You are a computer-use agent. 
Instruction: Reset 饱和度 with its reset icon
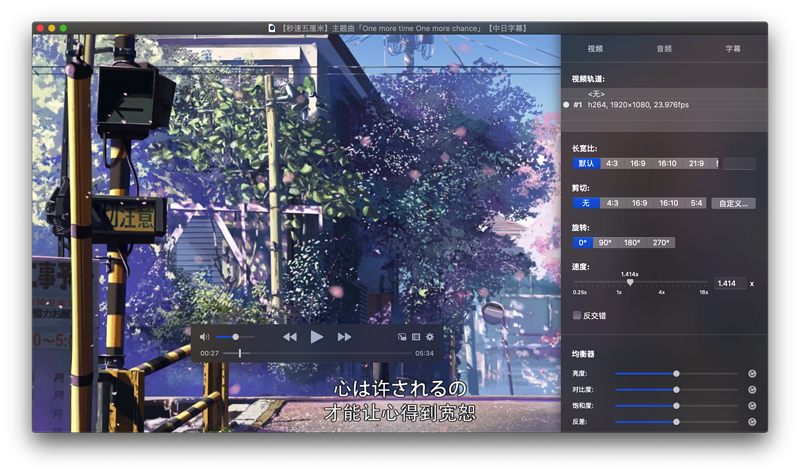[752, 406]
